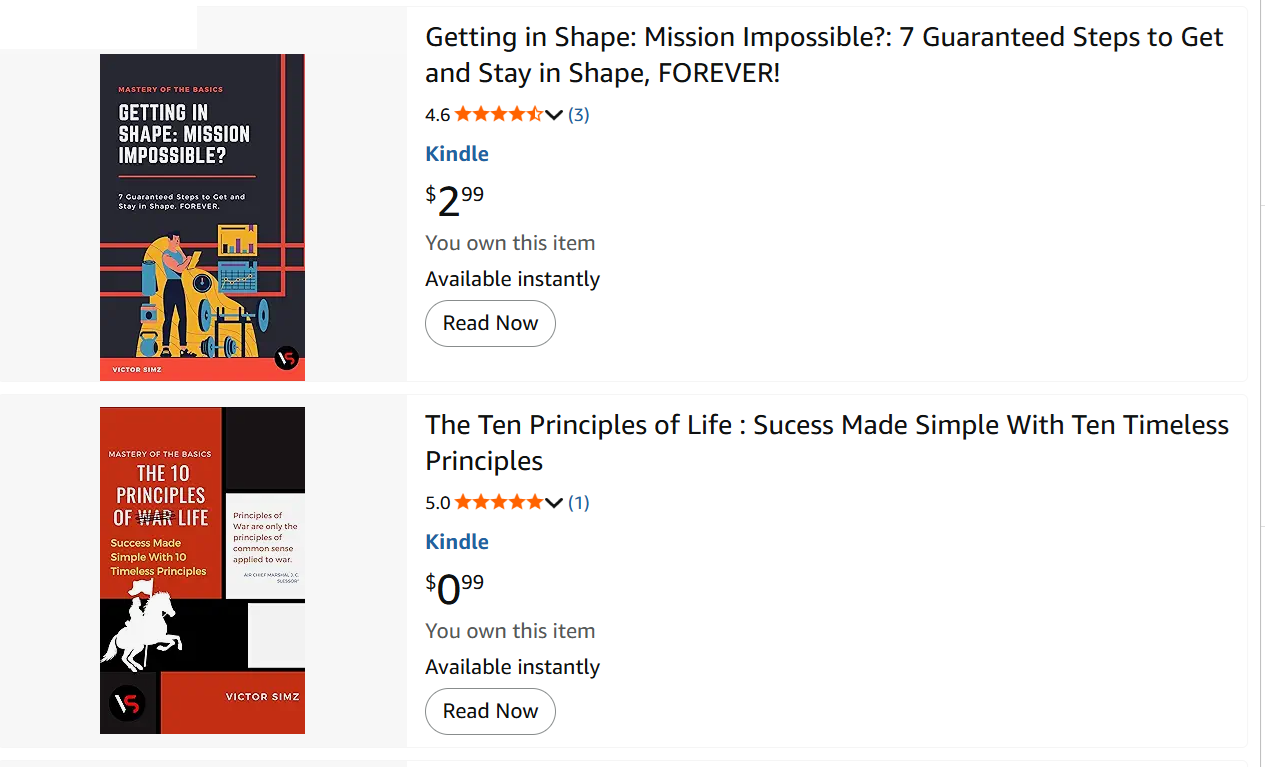The width and height of the screenshot is (1265, 767).
Task: Click the $0.99 price
Action: pyautogui.click(x=455, y=588)
